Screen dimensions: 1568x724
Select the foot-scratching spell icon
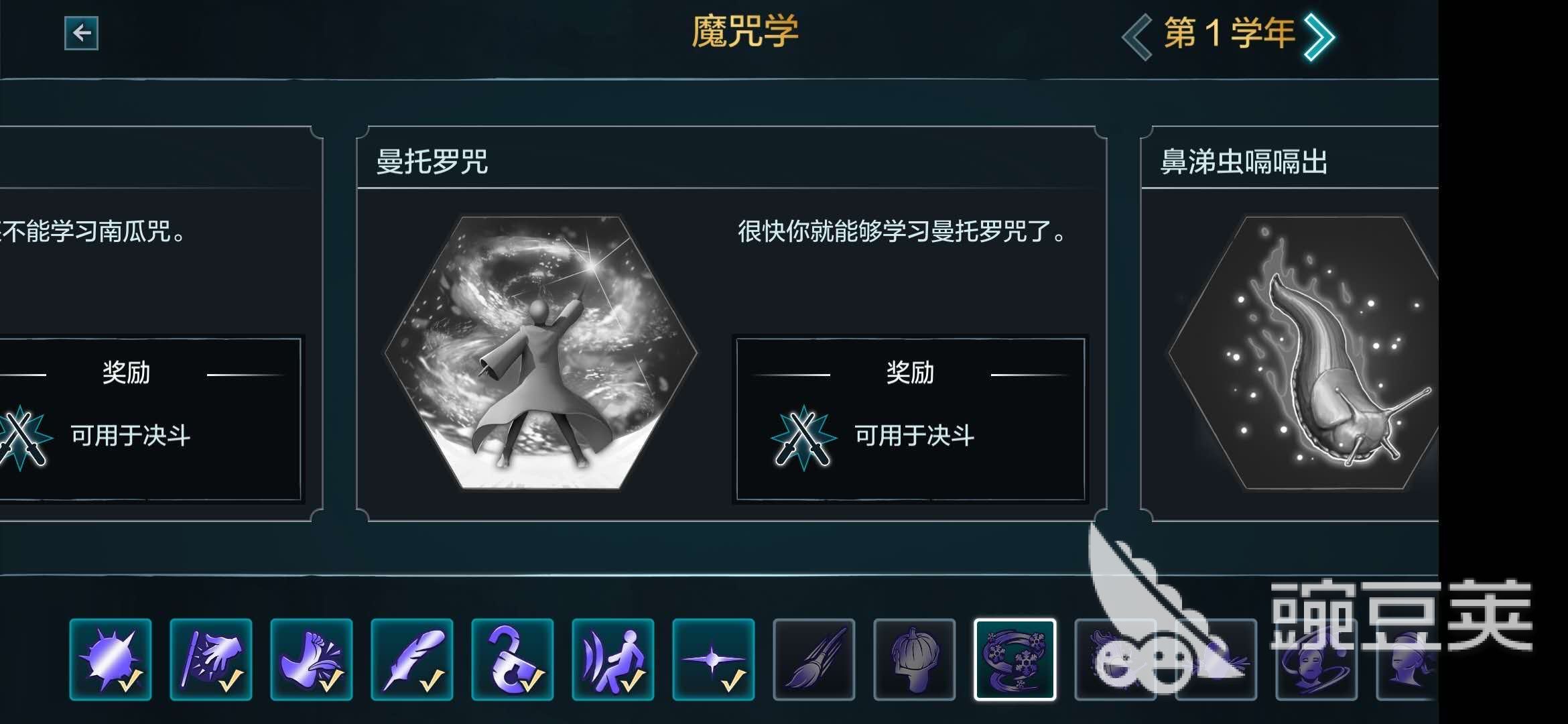[312, 660]
